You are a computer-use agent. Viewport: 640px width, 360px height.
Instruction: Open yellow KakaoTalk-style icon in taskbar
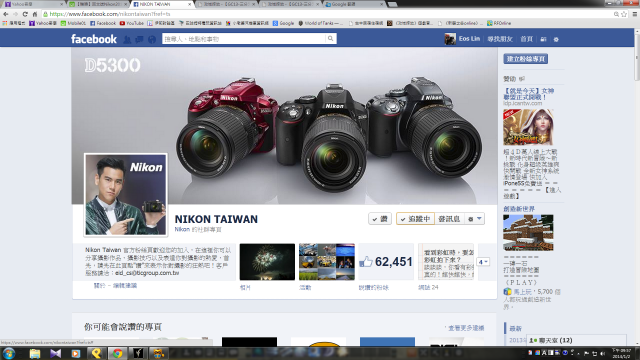point(97,353)
